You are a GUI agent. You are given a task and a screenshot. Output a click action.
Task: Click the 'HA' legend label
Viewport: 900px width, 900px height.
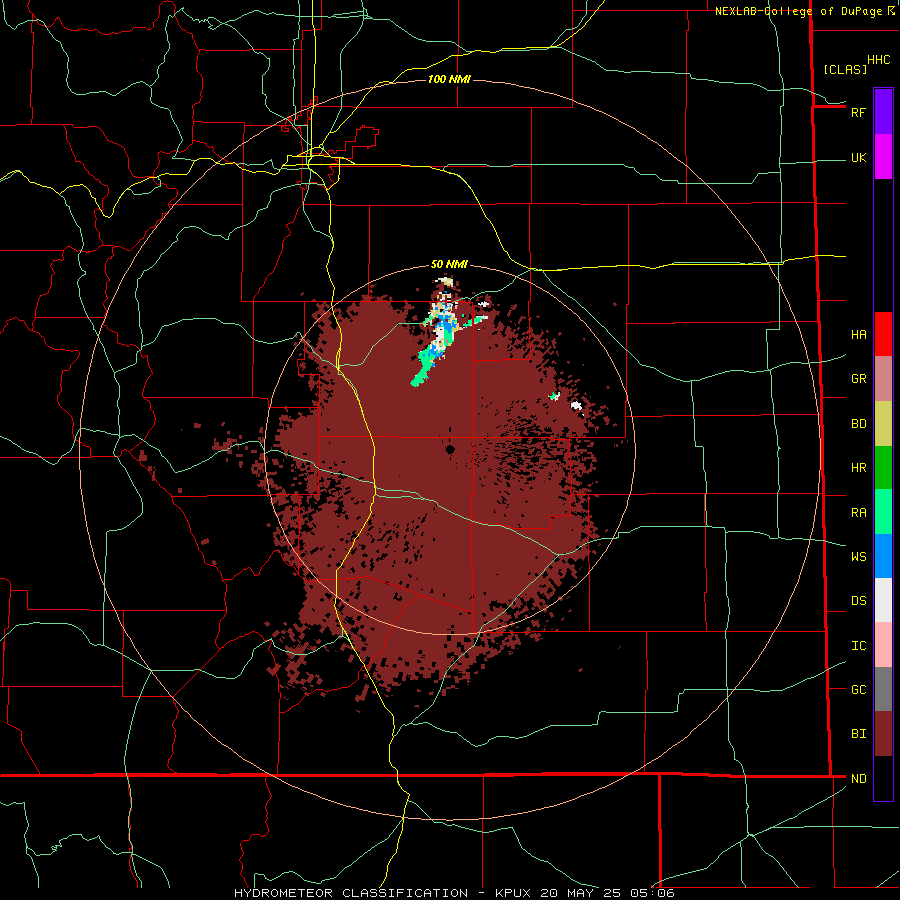(x=858, y=335)
